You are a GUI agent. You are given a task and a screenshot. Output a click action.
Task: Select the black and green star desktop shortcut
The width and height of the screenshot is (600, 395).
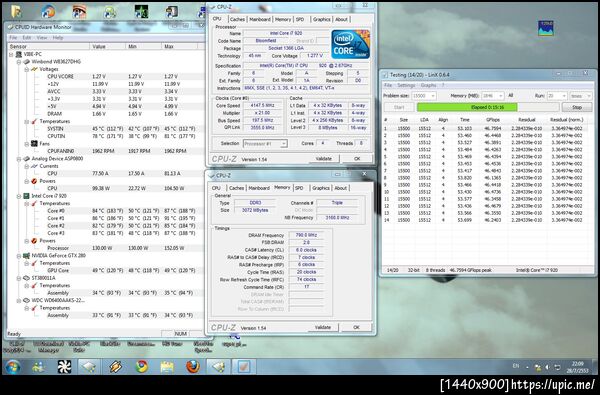click(141, 11)
